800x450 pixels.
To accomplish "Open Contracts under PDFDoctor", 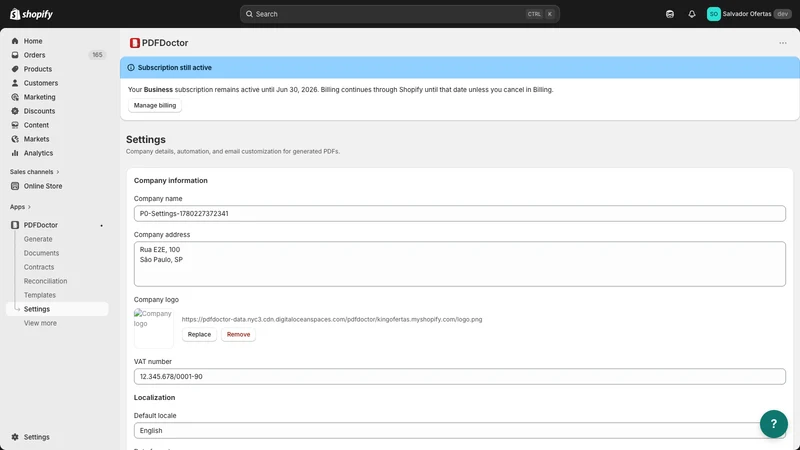I will pos(38,267).
